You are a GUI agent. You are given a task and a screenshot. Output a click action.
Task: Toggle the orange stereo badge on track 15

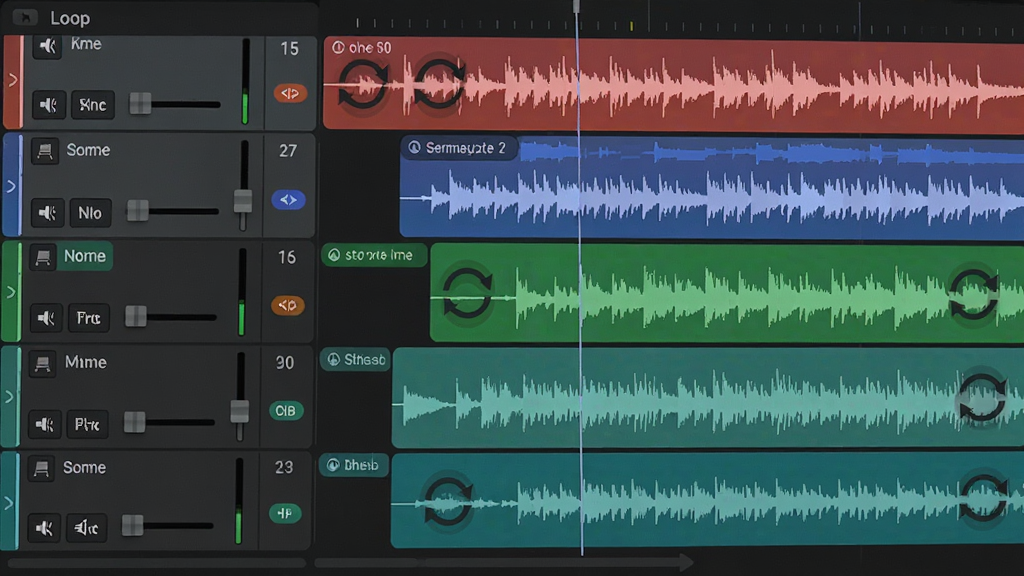click(x=290, y=93)
